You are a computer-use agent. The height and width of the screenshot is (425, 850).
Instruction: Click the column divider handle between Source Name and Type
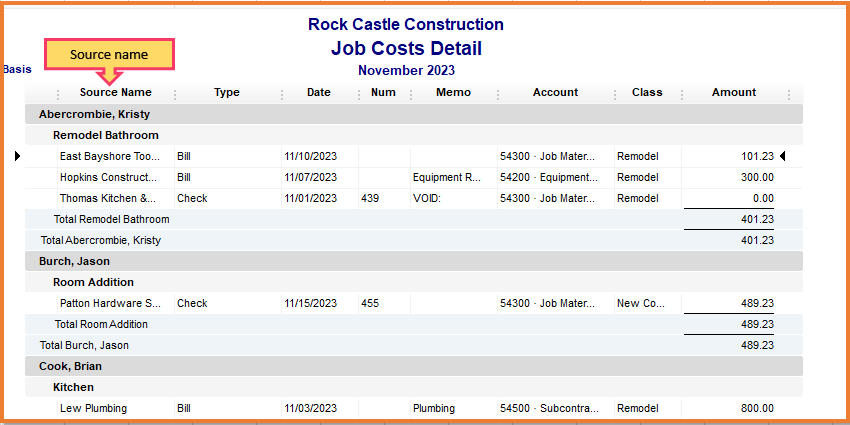(x=175, y=93)
